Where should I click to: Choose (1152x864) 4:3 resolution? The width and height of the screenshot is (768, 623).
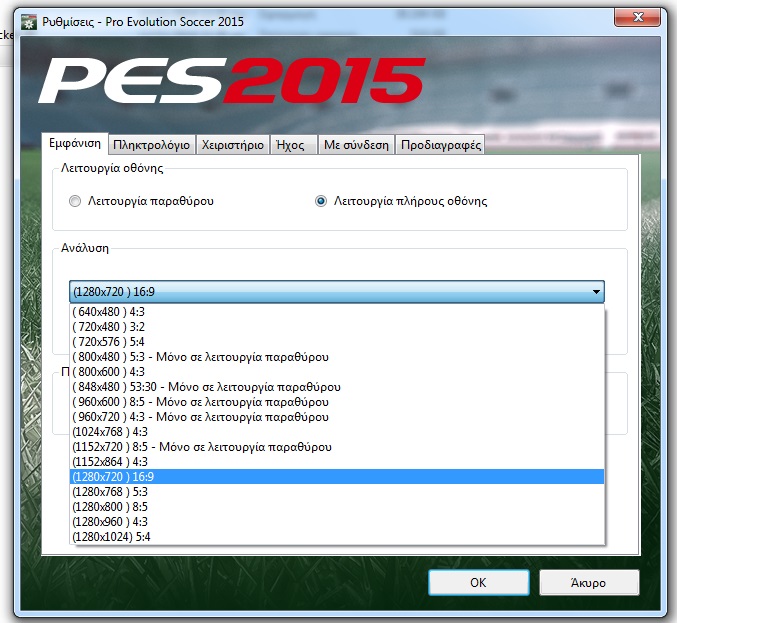pyautogui.click(x=337, y=462)
